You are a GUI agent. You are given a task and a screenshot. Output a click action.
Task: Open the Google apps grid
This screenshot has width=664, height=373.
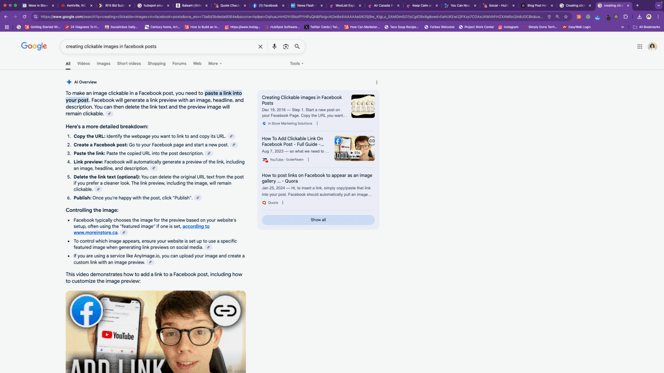(x=639, y=47)
